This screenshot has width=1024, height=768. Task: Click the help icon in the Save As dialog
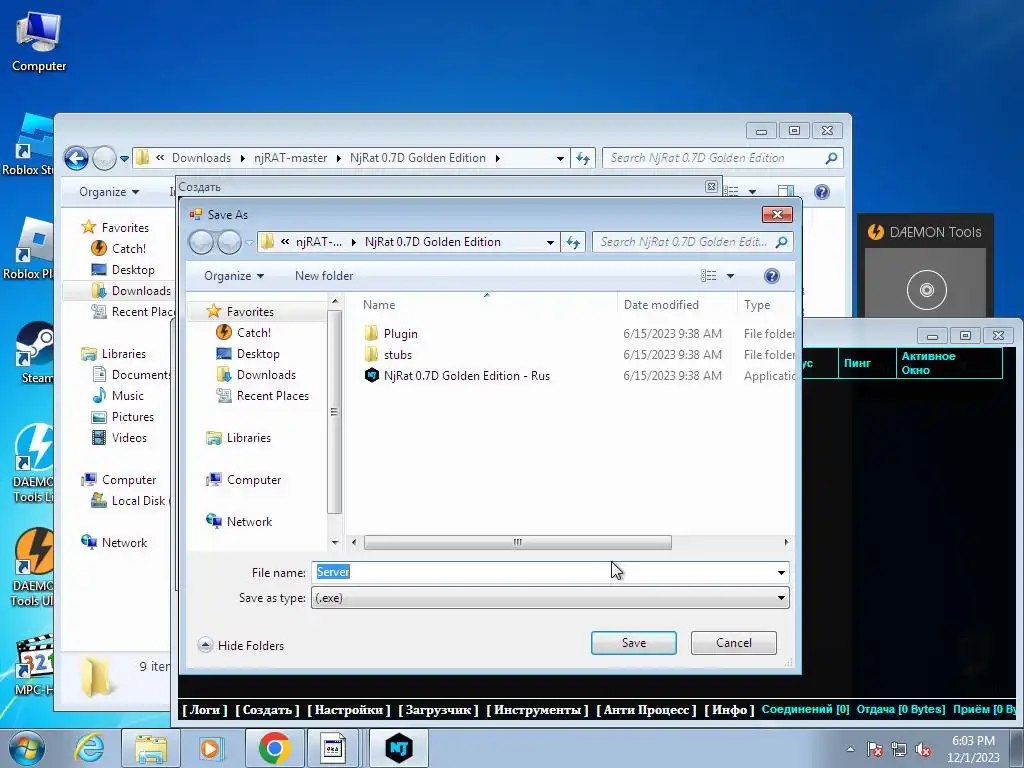(771, 276)
